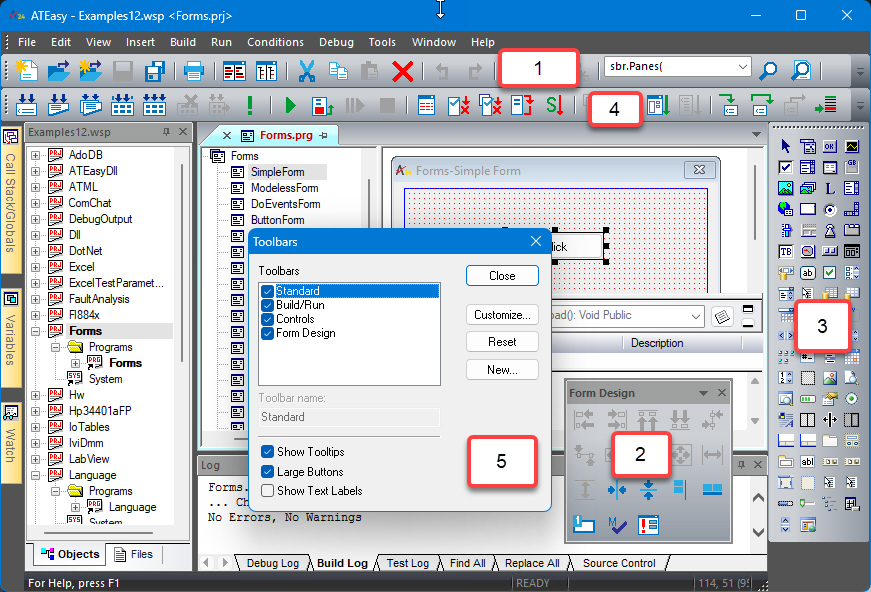
Task: Click the magnifier Find icon beside search box
Action: coord(768,69)
